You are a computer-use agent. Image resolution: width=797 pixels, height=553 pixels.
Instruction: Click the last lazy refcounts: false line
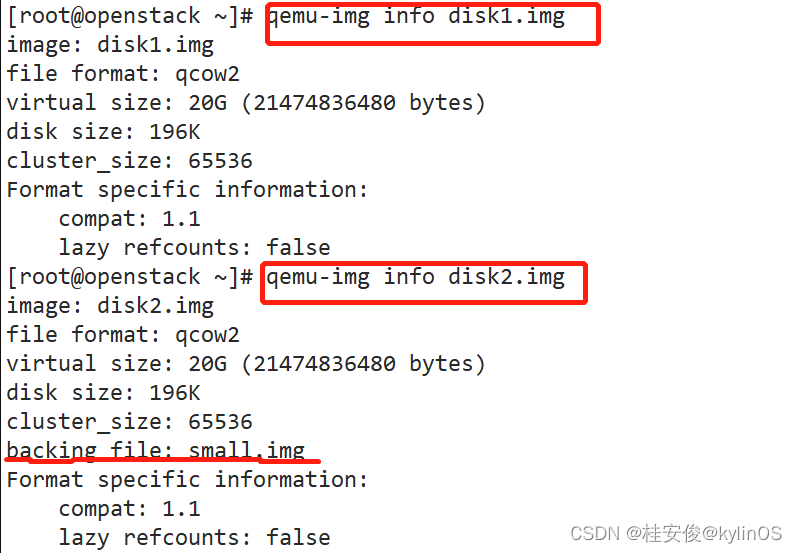(x=195, y=538)
